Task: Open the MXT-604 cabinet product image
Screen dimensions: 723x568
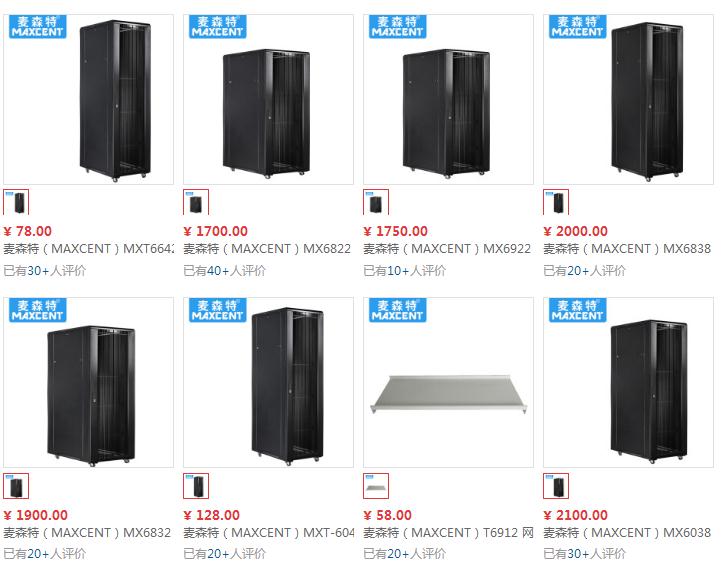Action: (x=268, y=383)
